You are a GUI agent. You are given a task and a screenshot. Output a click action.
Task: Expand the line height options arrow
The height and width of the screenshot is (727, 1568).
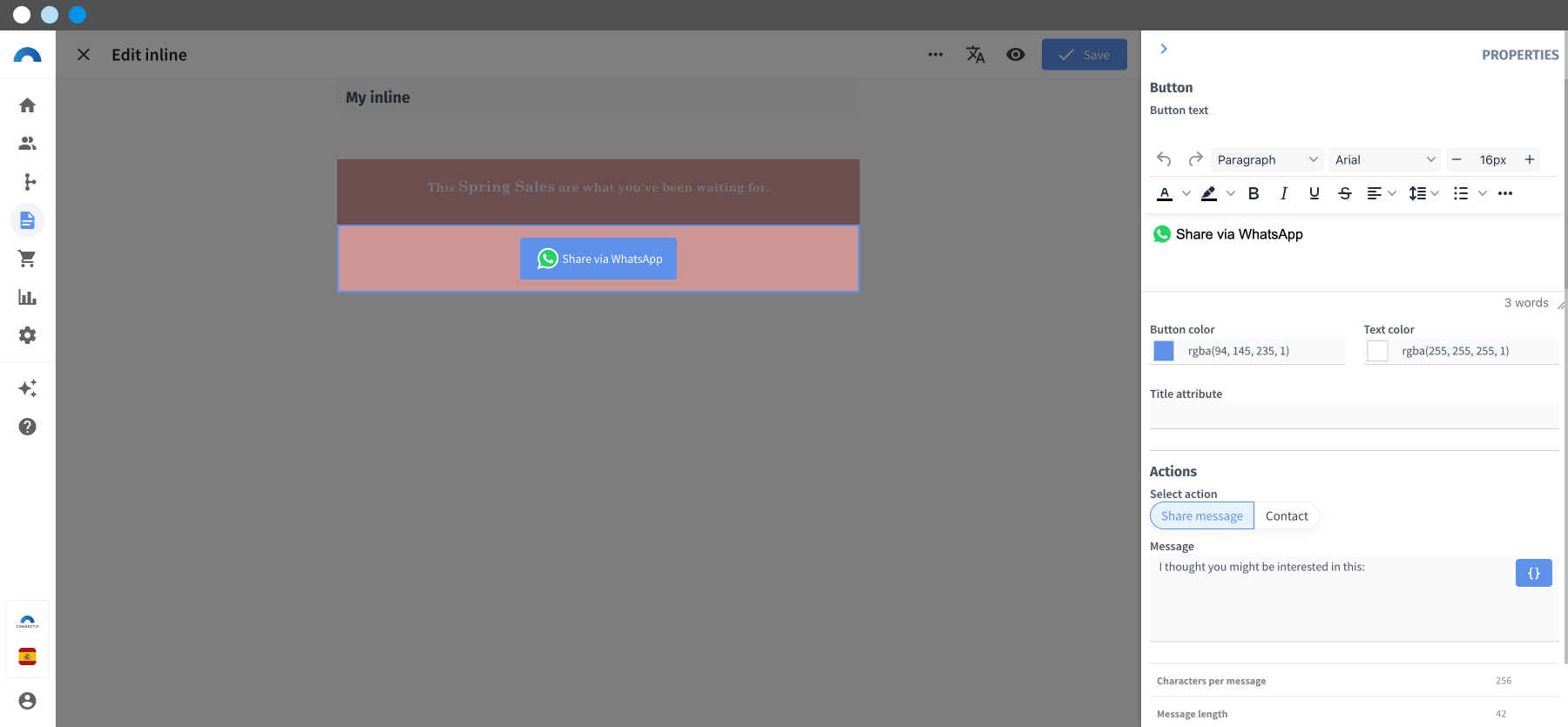(1435, 193)
